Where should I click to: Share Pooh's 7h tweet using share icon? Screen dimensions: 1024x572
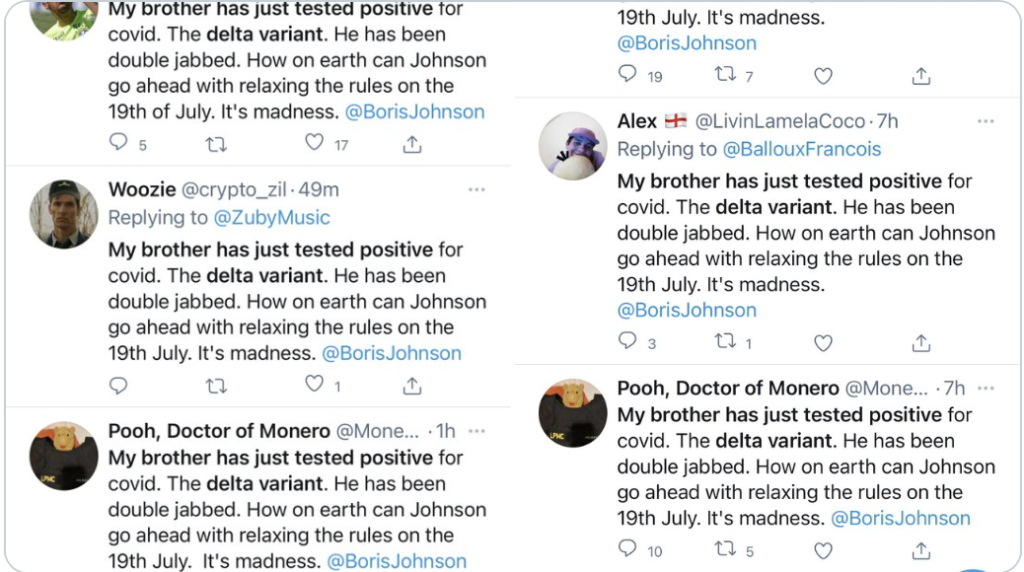[x=921, y=550]
